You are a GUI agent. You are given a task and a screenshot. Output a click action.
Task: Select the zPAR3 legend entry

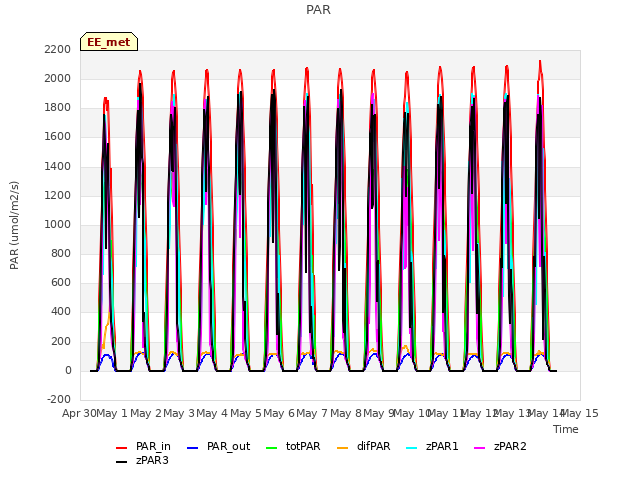click(142, 460)
